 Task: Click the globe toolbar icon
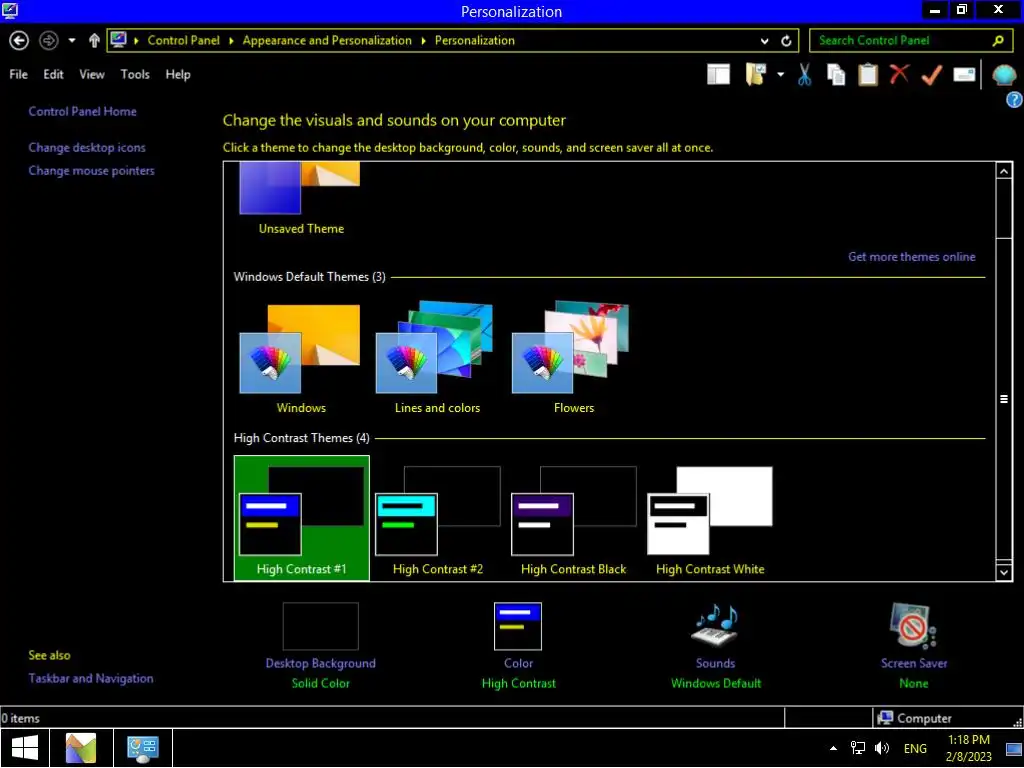pos(1004,74)
